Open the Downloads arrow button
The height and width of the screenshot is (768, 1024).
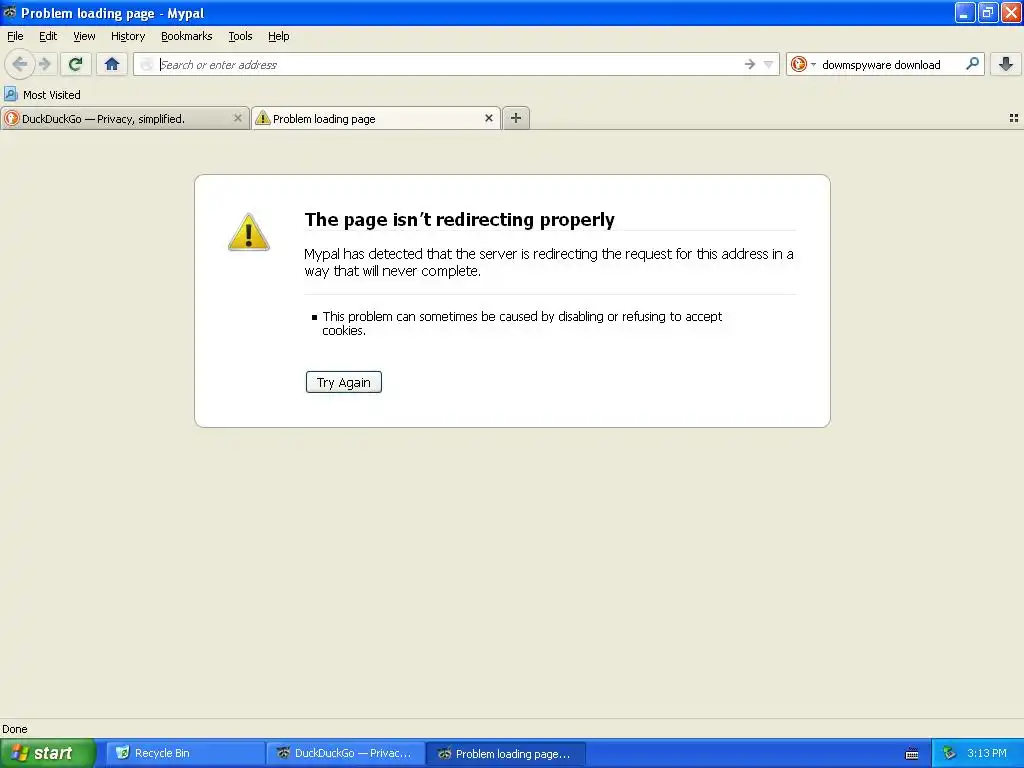1006,64
